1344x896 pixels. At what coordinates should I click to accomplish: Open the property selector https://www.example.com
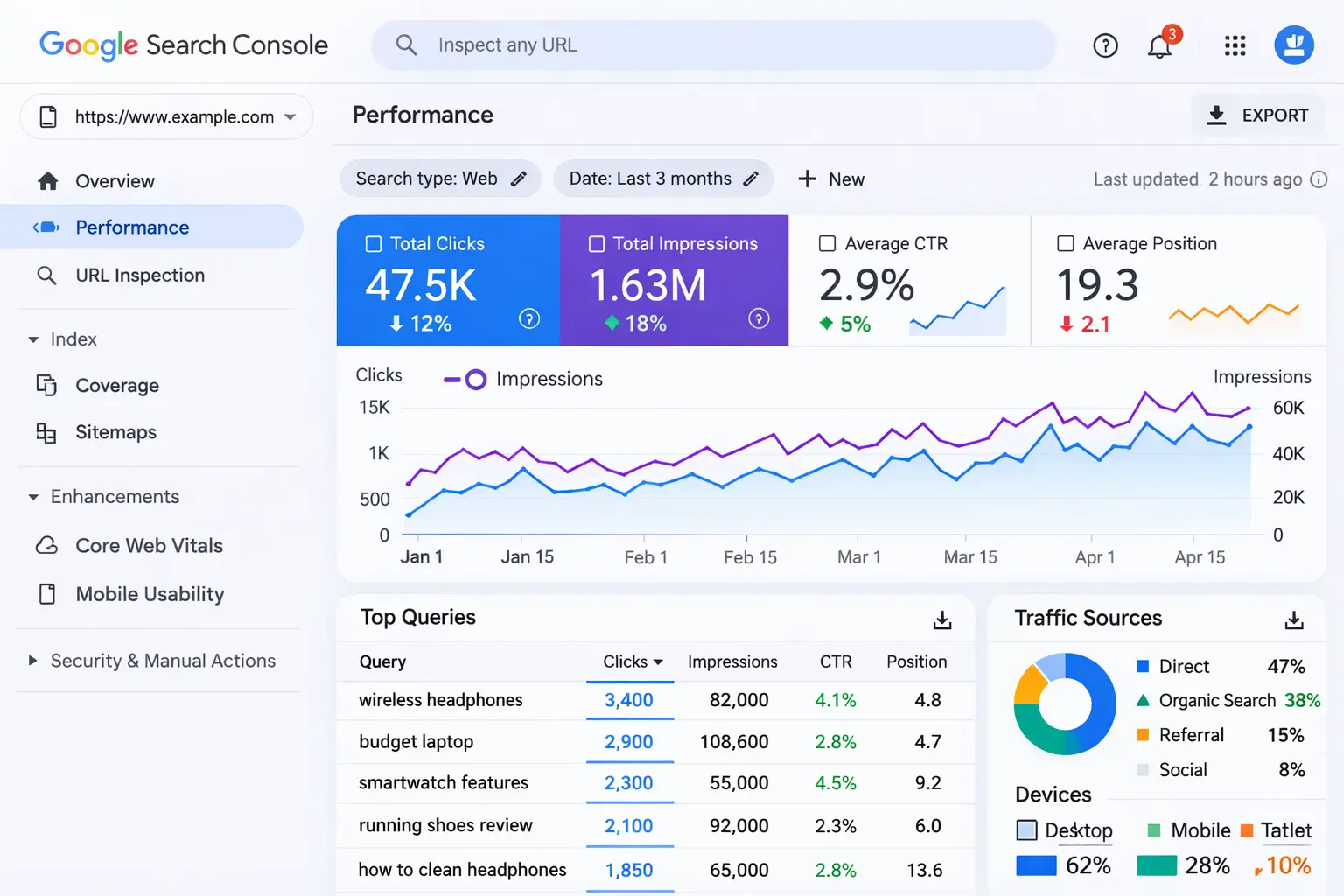coord(166,117)
